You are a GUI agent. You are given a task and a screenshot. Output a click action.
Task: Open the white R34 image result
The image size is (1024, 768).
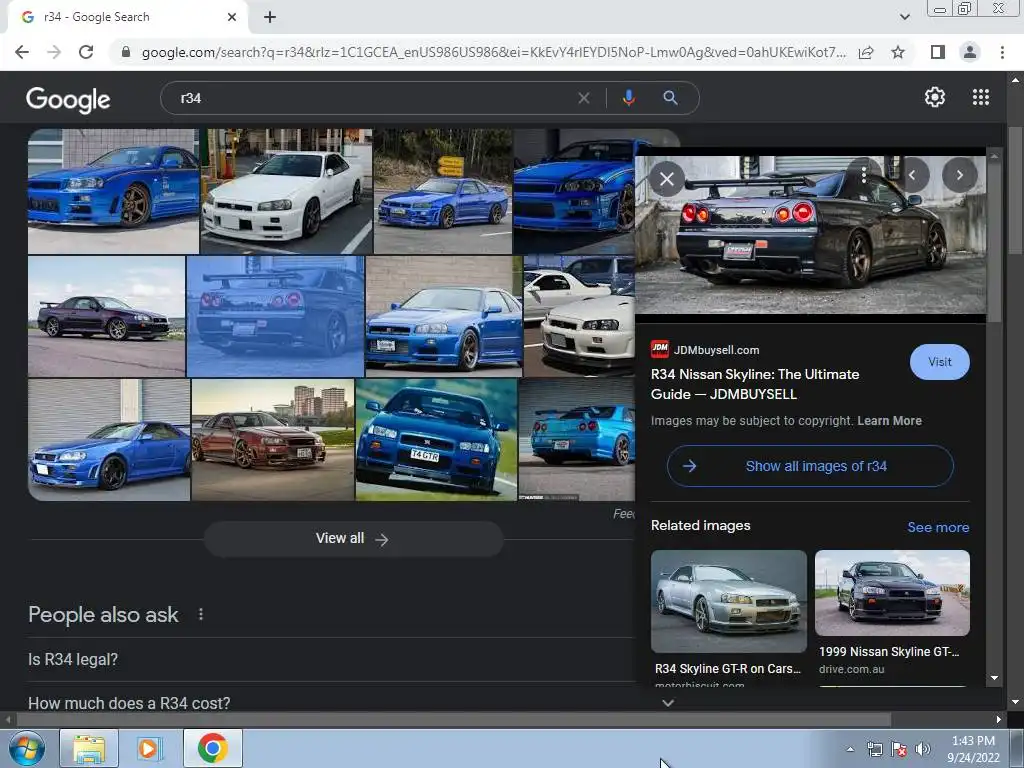286,191
